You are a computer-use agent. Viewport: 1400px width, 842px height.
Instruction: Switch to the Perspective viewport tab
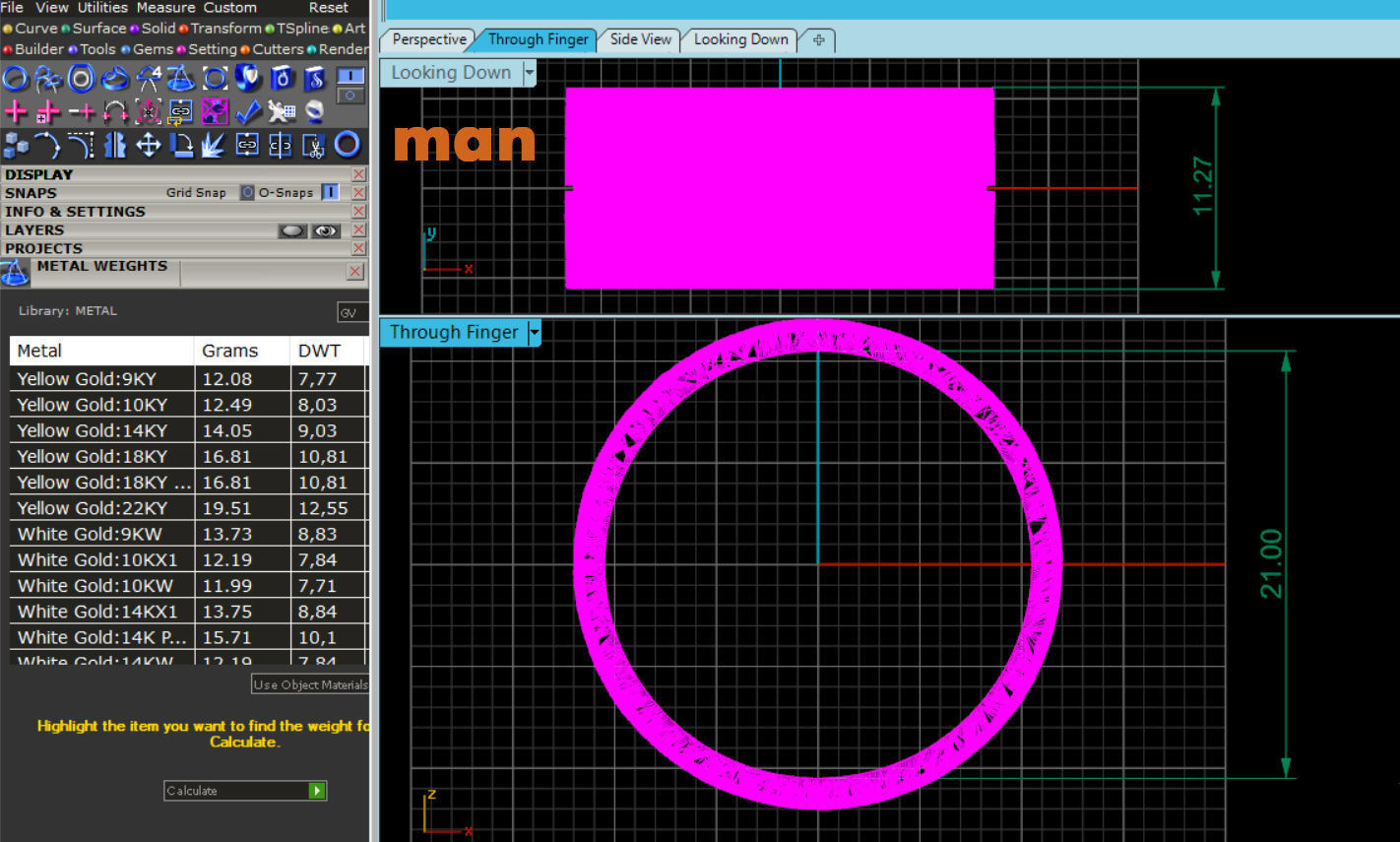429,39
